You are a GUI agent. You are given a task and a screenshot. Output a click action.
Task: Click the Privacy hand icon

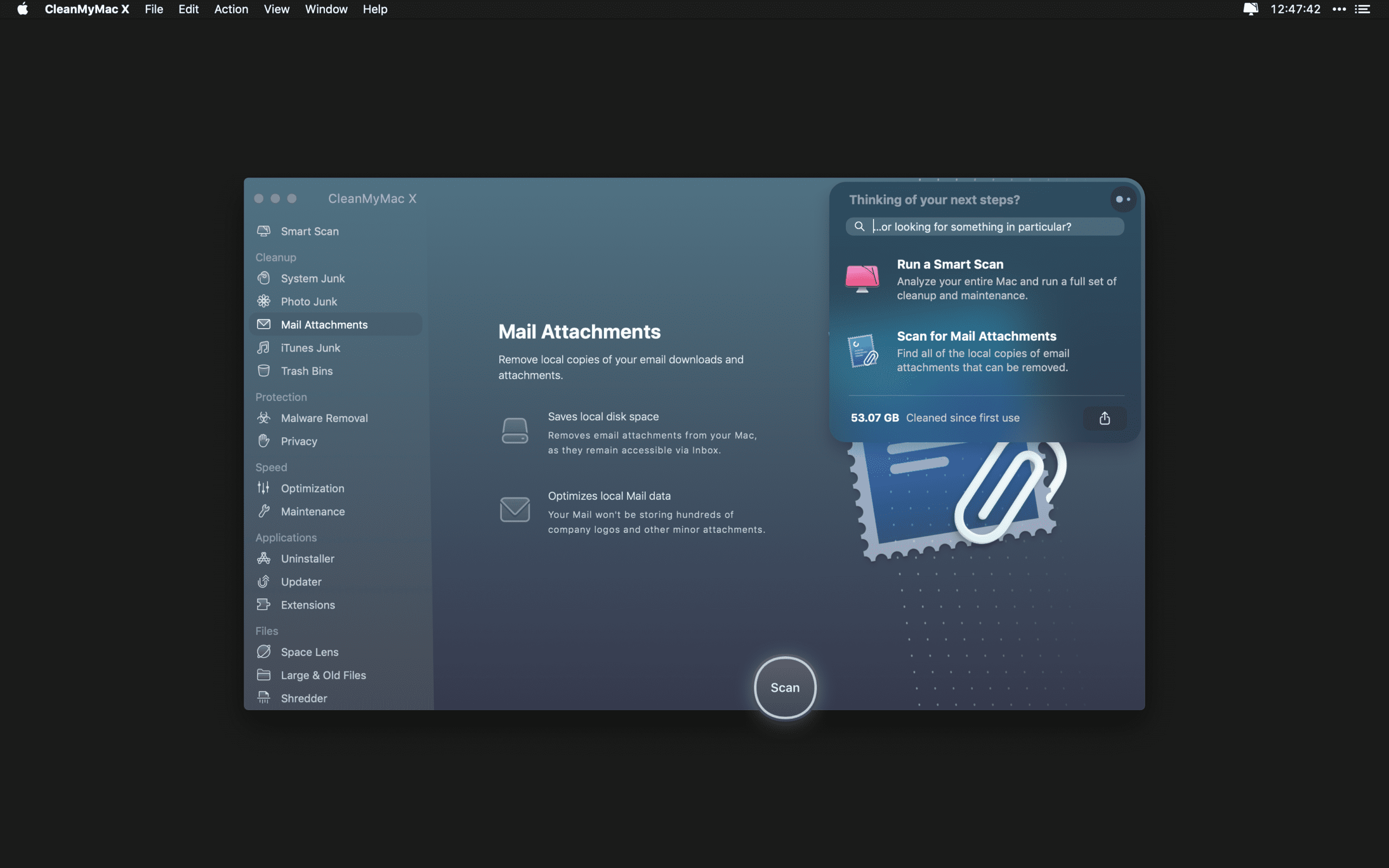[x=264, y=441]
